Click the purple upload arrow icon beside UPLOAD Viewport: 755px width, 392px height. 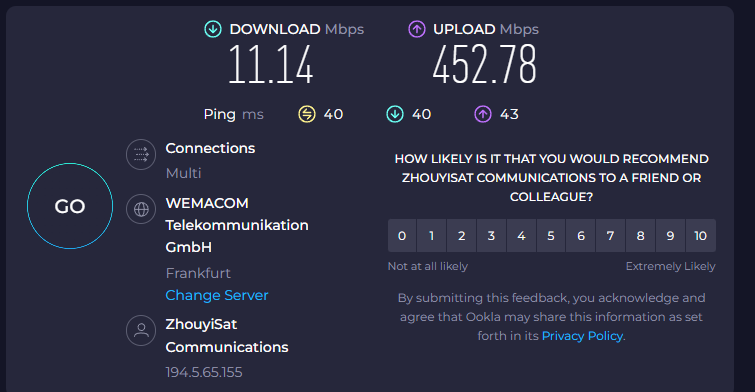(x=417, y=29)
